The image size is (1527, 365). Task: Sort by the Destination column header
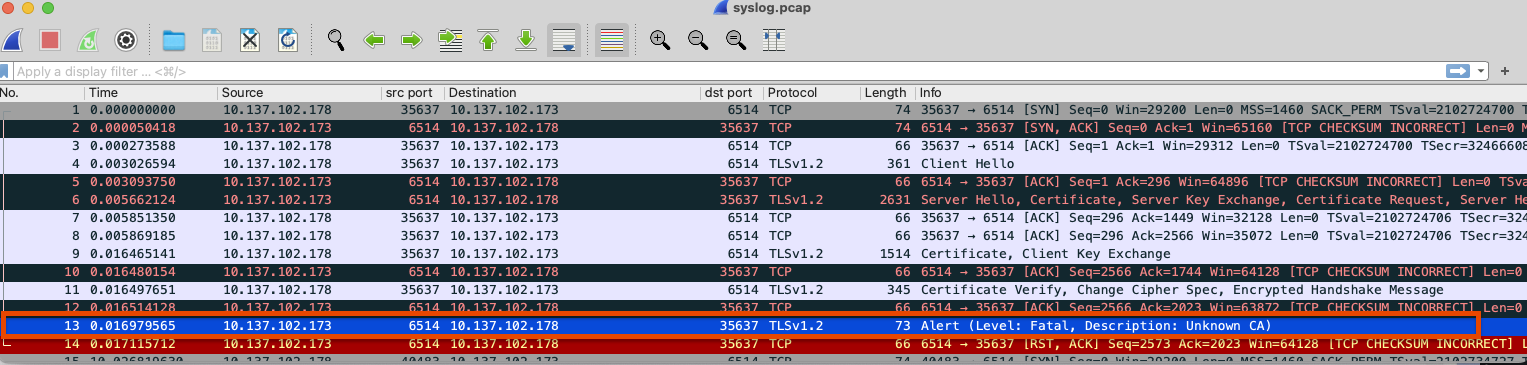coord(573,93)
